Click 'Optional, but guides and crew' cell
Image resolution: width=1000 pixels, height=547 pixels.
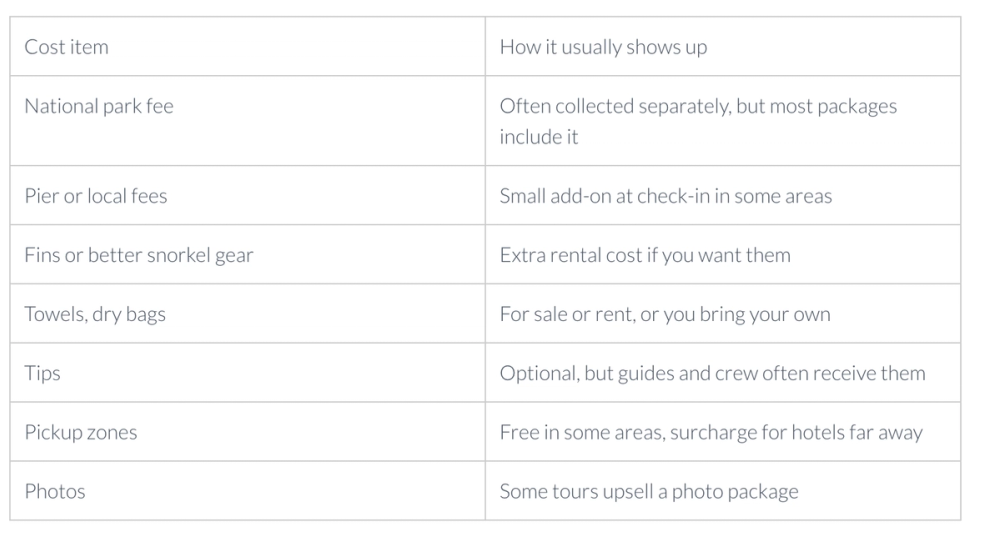tap(712, 373)
